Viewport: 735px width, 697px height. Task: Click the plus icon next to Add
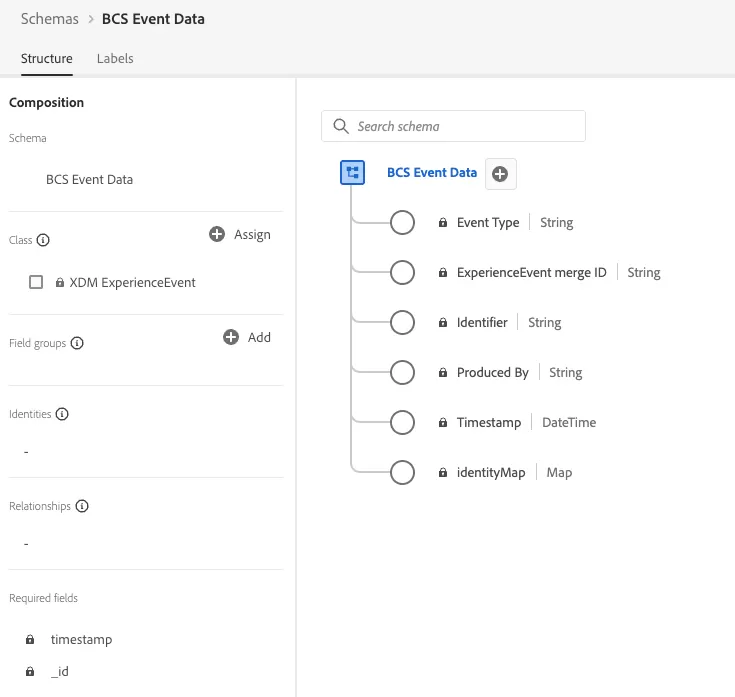click(231, 337)
